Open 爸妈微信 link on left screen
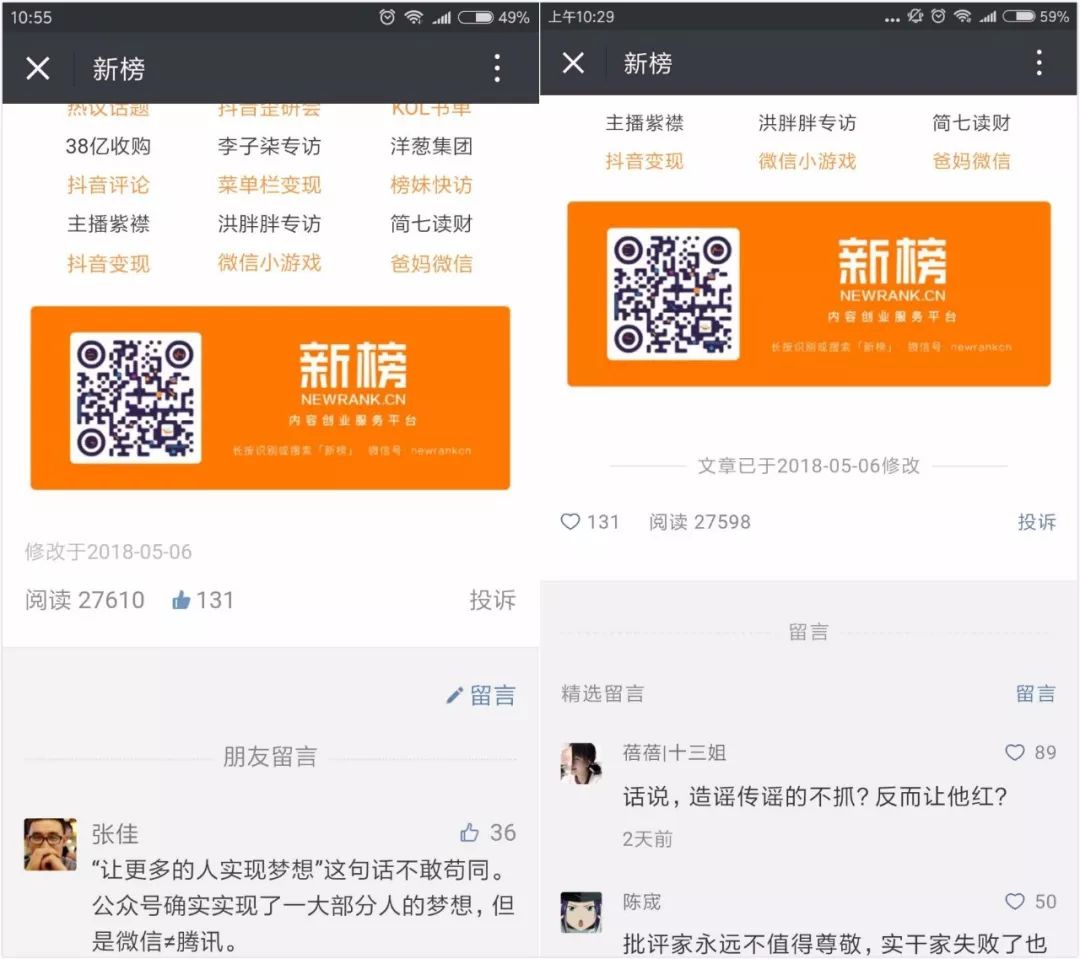This screenshot has height=959, width=1080. pos(431,263)
